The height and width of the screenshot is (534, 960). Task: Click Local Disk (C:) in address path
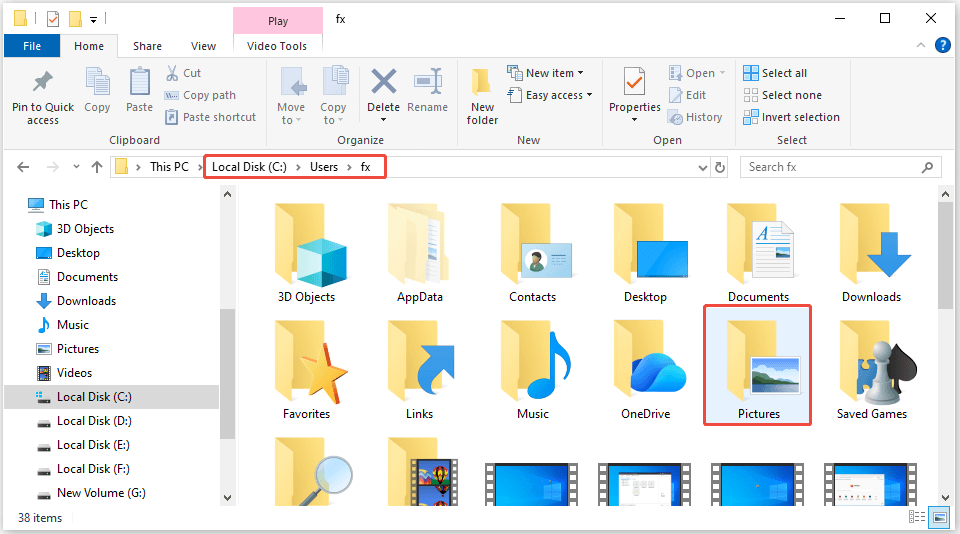tap(249, 167)
